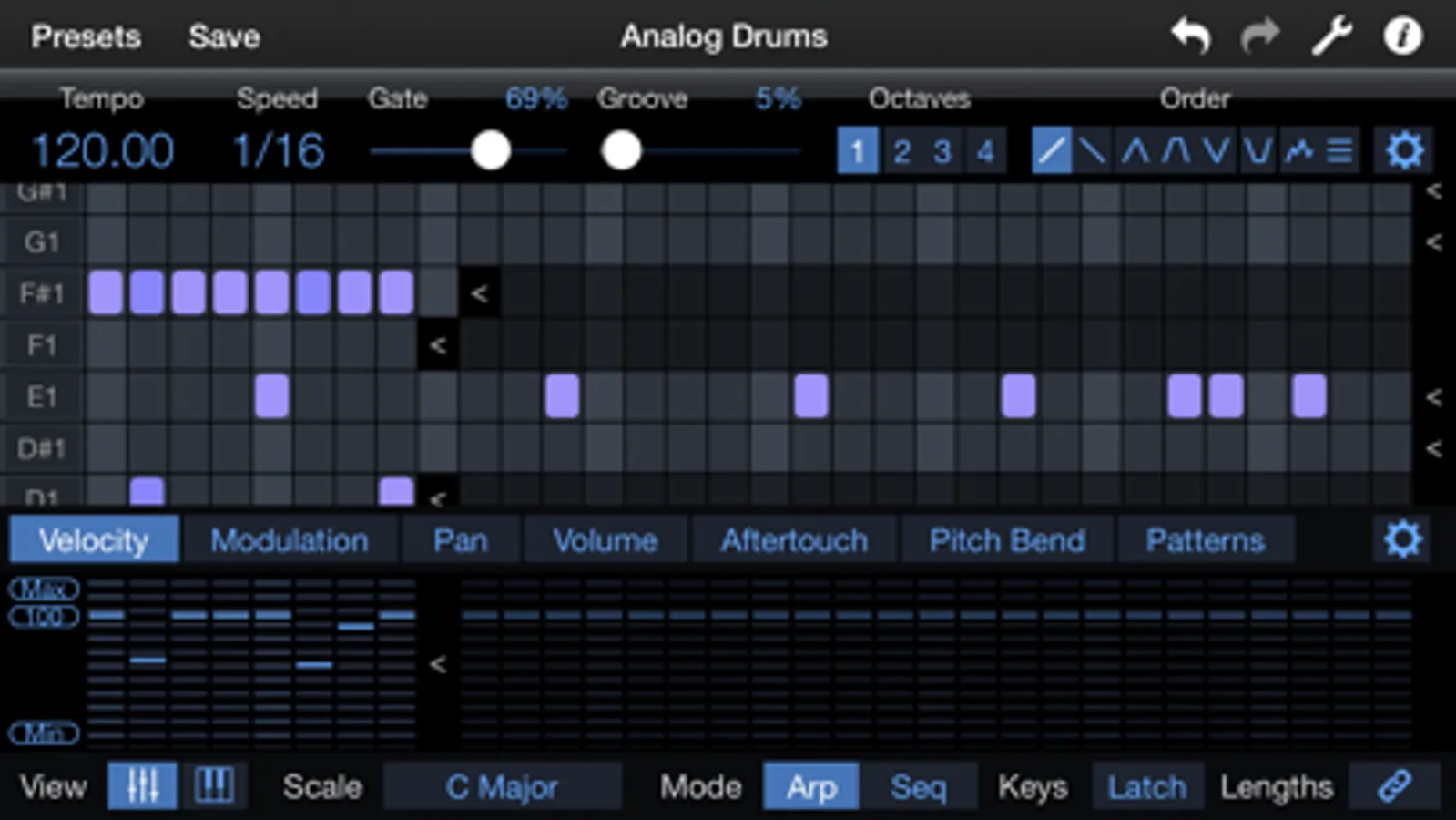Click the F1 row length marker arrow

[x=438, y=344]
